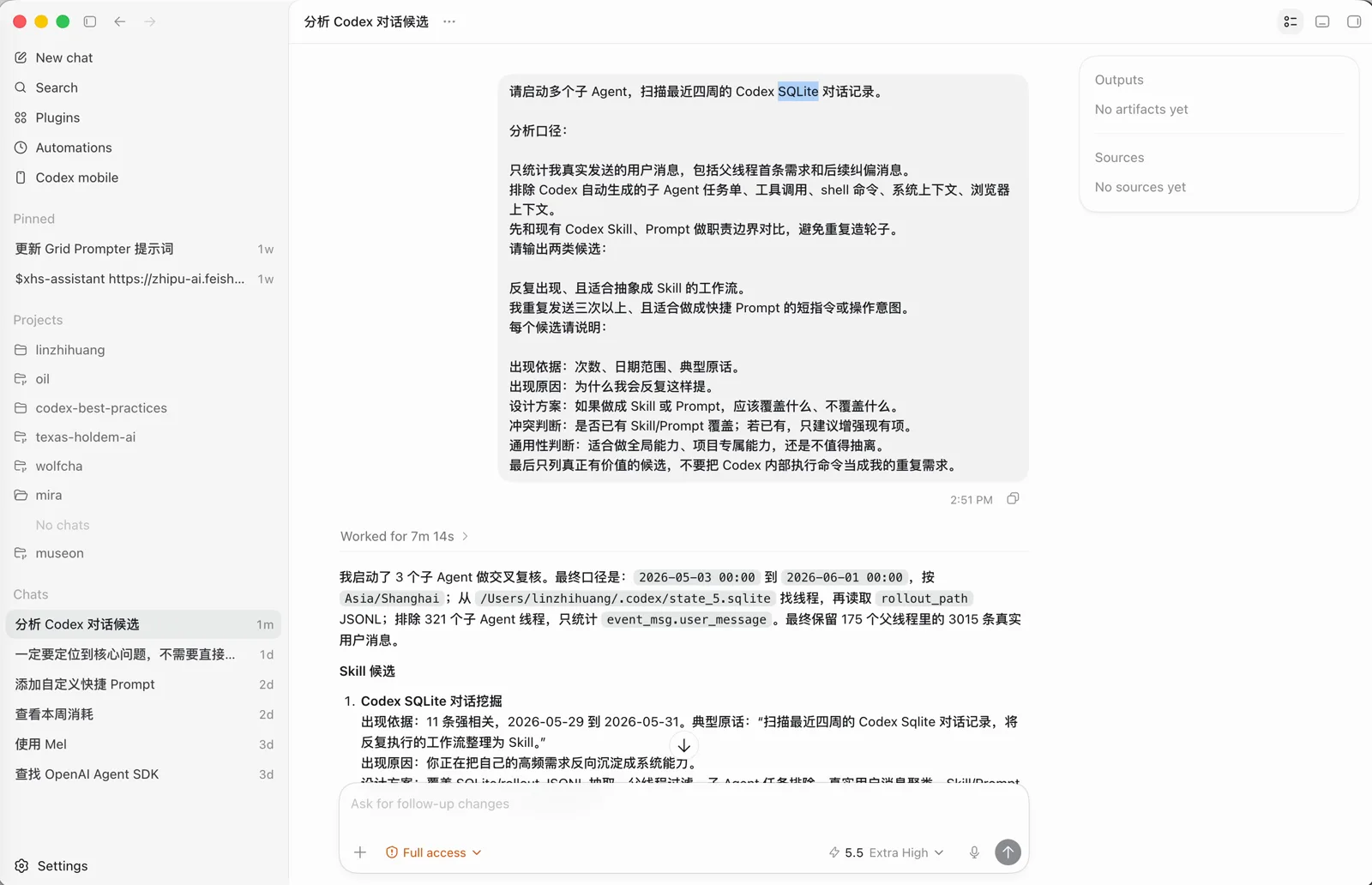Open pinned chat 更新 Grid Prompter 提示词
Viewport: 1372px width, 885px height.
pyautogui.click(x=144, y=249)
